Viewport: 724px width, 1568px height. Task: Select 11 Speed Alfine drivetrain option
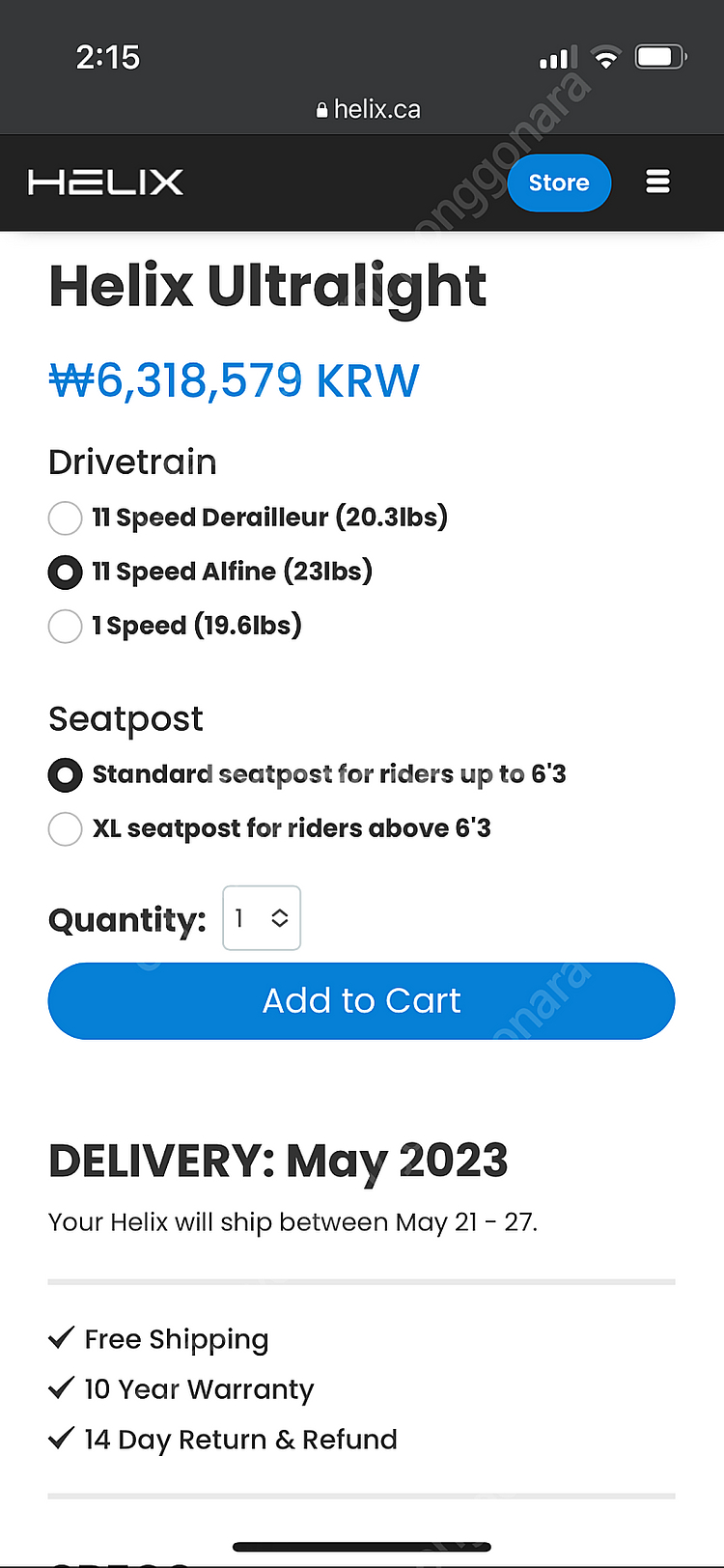click(65, 572)
